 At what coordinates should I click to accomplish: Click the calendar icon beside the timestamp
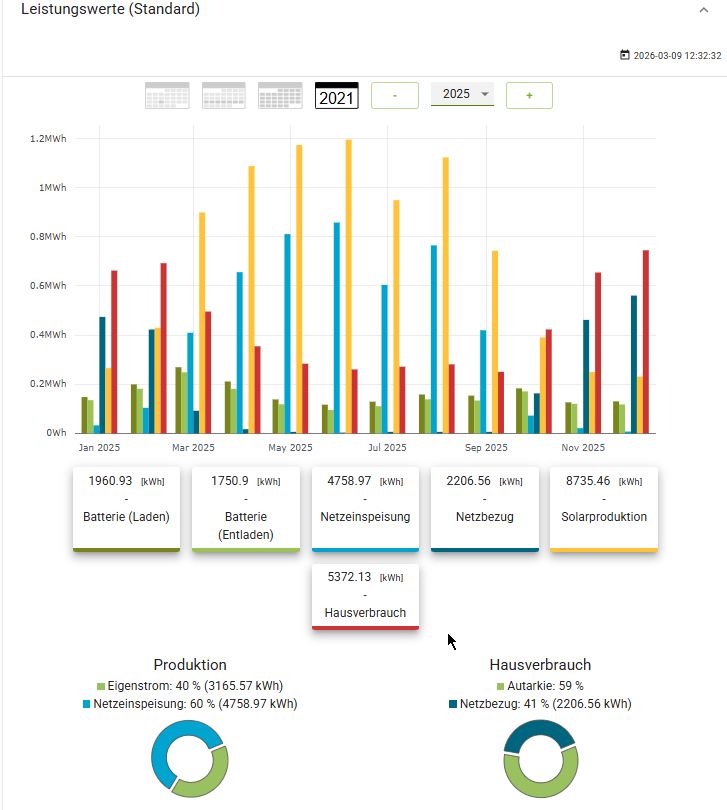[625, 56]
